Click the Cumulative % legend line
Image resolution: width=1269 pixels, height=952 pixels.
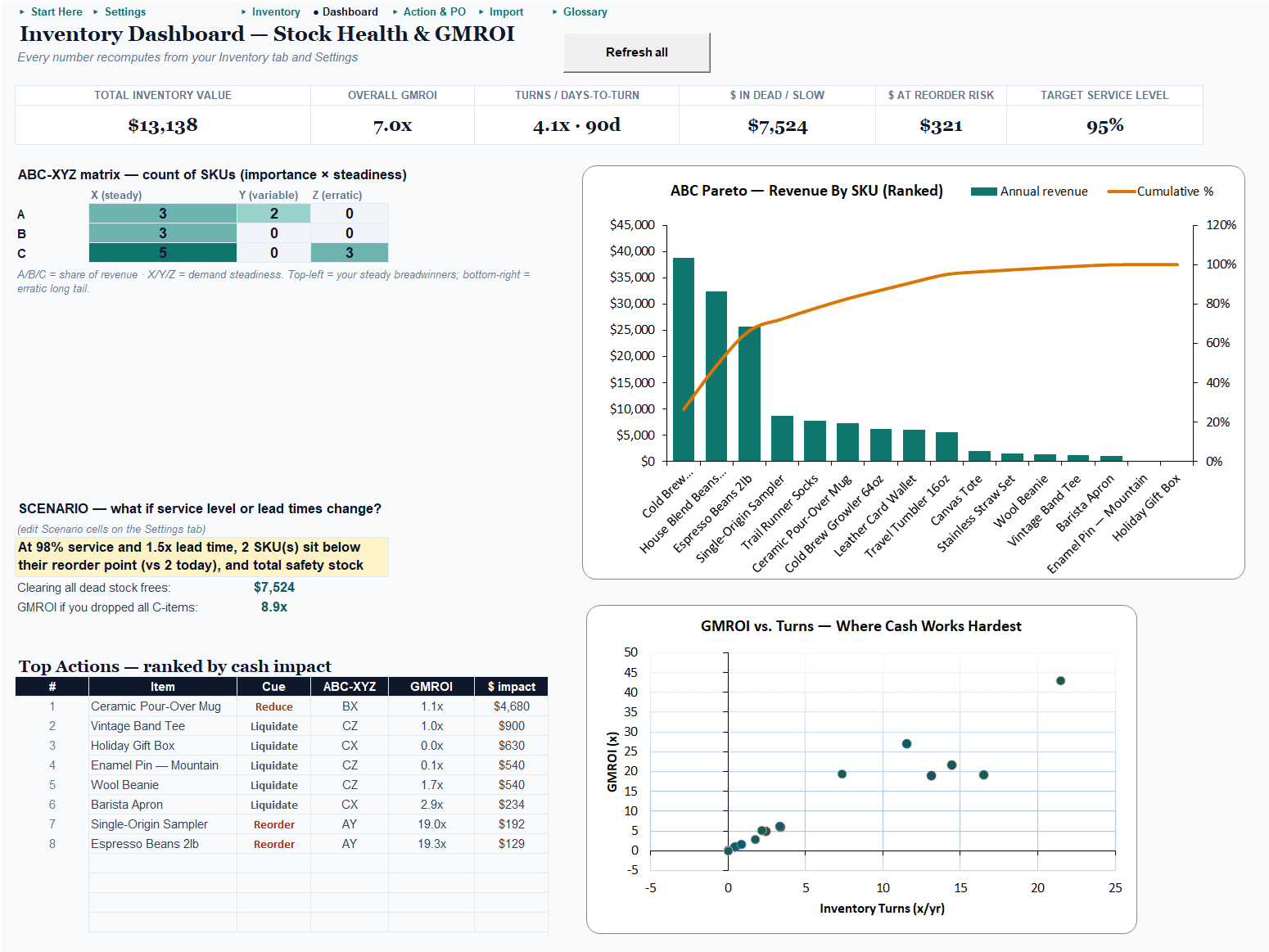coord(1121,192)
